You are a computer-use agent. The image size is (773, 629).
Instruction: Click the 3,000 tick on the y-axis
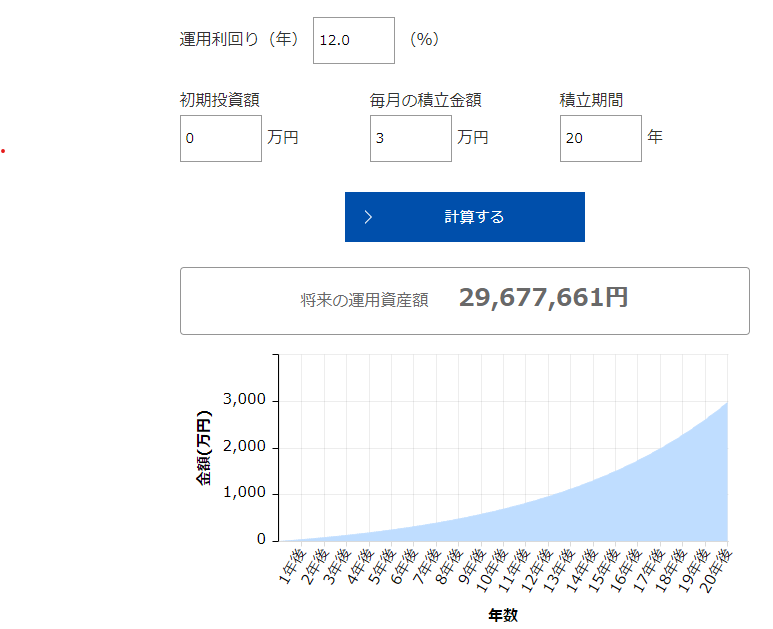pos(244,400)
